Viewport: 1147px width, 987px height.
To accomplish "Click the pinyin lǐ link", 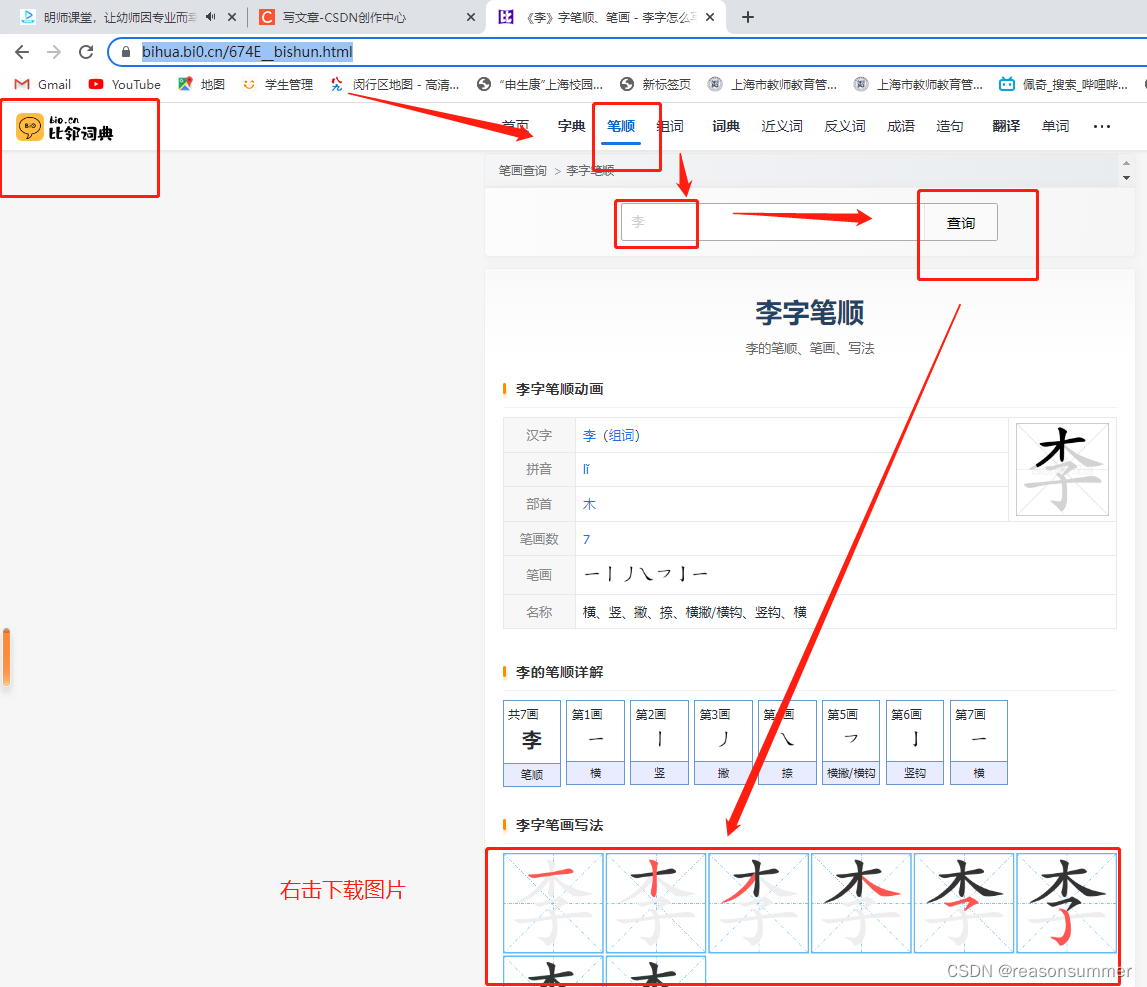I will [586, 469].
